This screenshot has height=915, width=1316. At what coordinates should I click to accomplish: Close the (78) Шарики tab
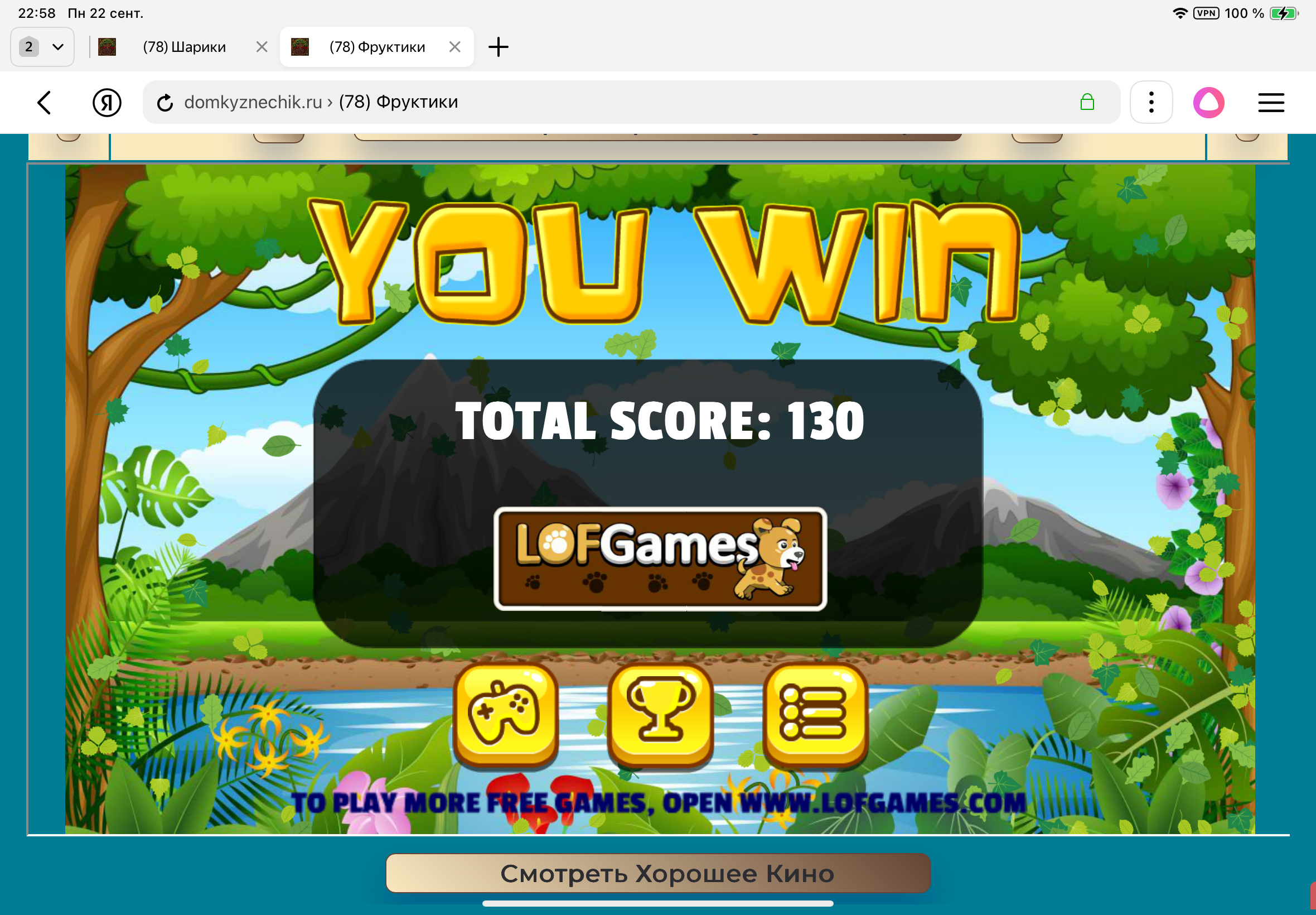point(262,47)
